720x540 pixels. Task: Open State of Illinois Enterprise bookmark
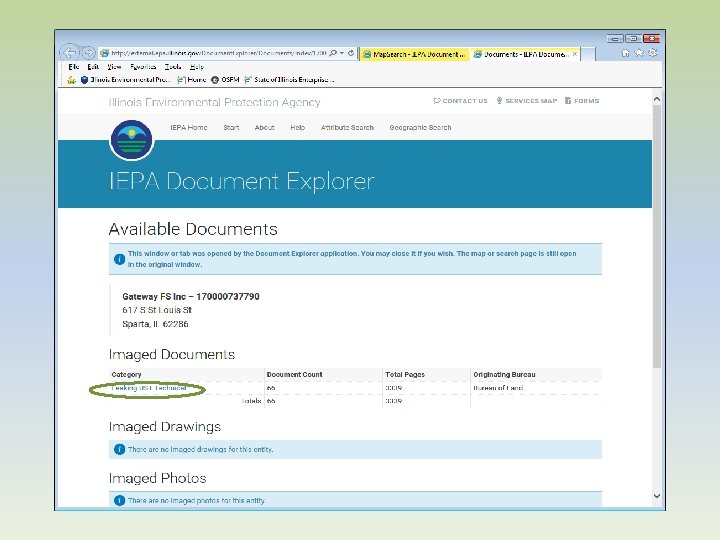289,80
